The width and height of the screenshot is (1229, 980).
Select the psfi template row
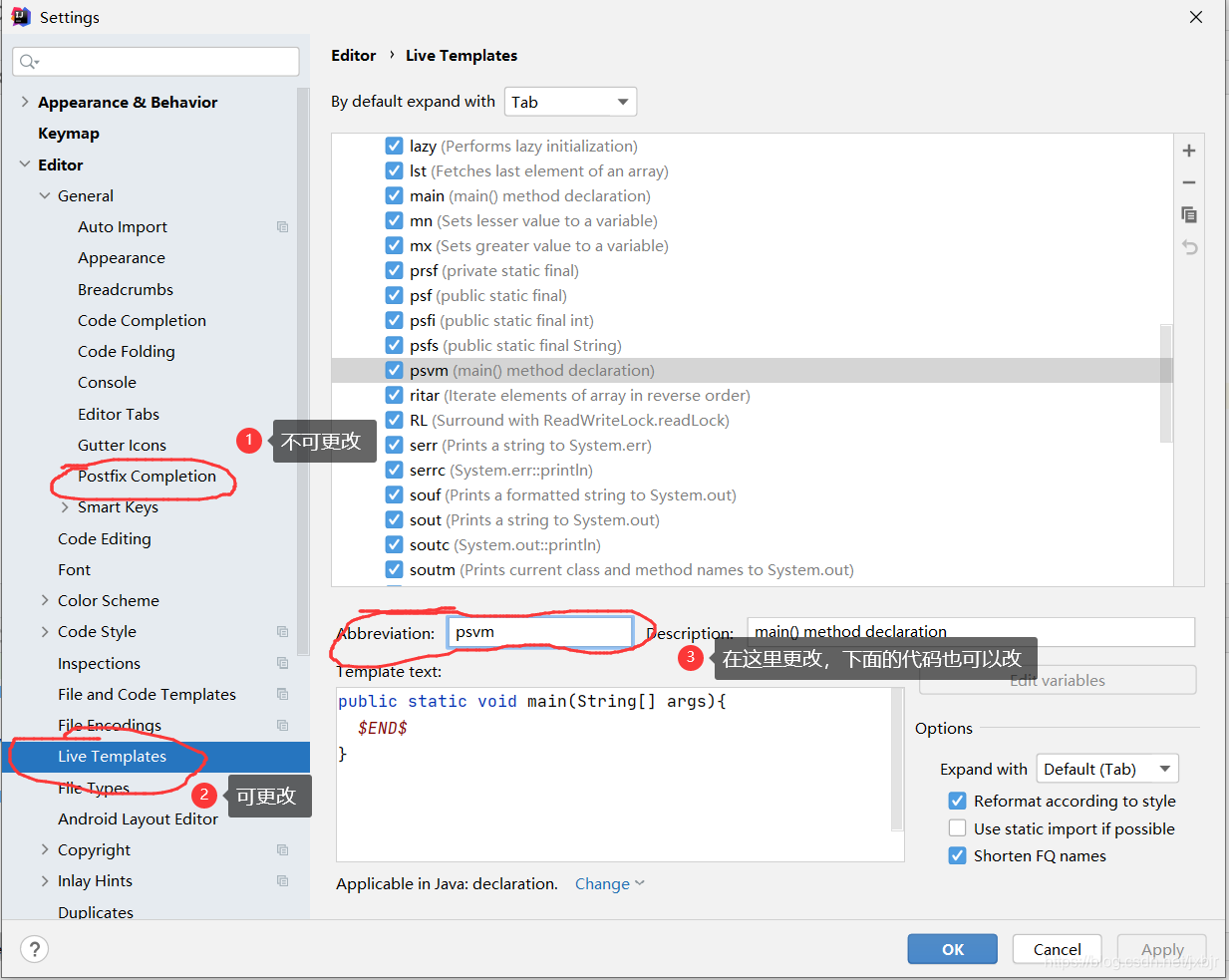[x=752, y=320]
